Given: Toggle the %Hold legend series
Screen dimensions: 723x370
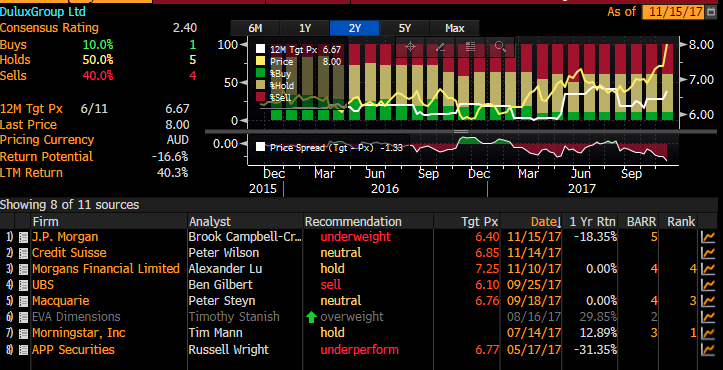Looking at the screenshot, I should point(276,85).
